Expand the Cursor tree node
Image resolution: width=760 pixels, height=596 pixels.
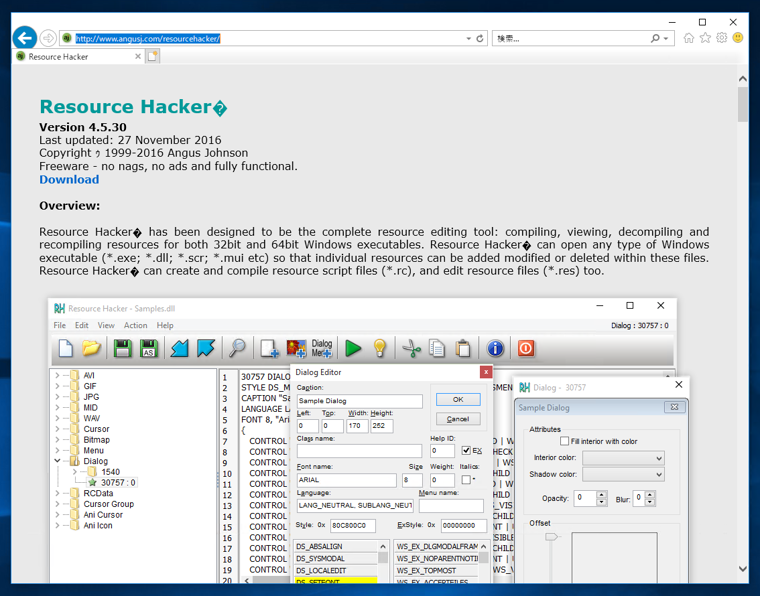pos(57,429)
